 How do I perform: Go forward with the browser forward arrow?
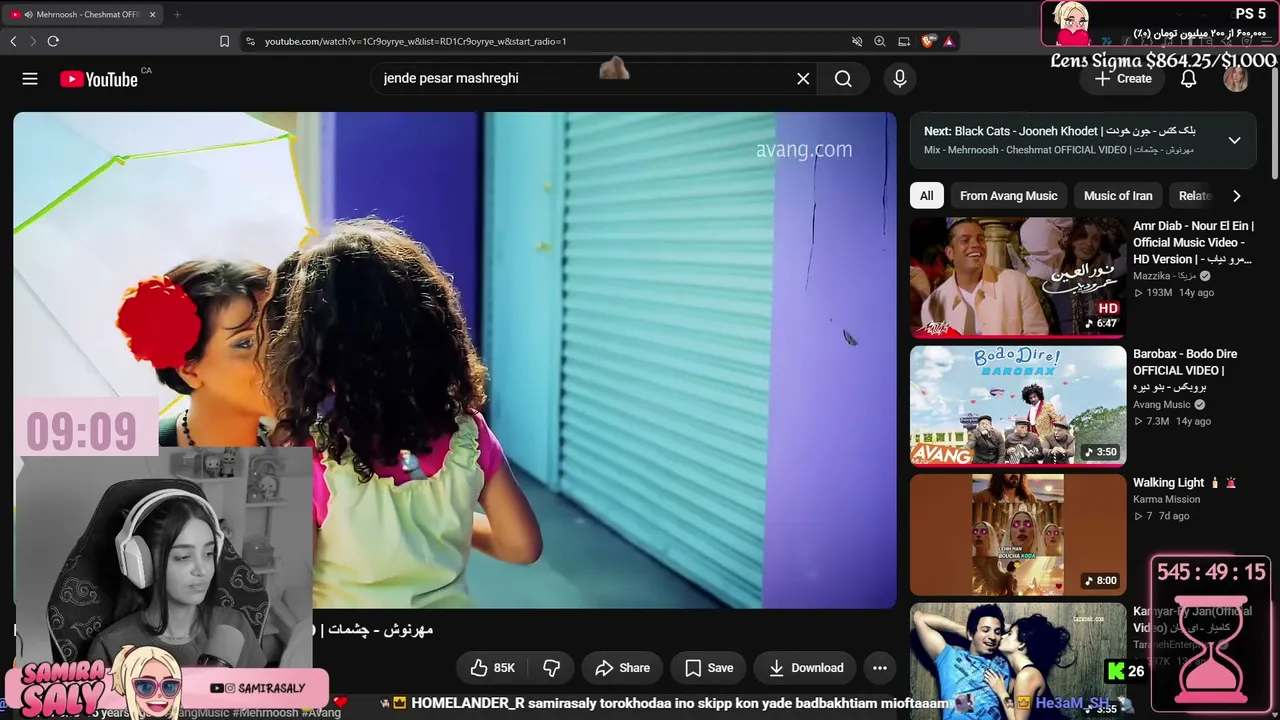(x=32, y=41)
